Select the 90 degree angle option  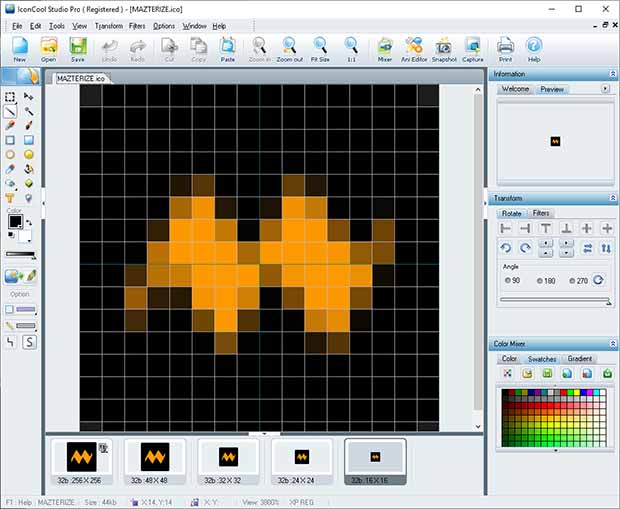pos(512,280)
